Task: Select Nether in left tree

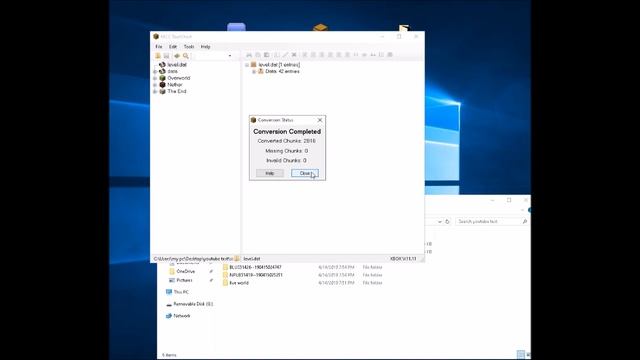Action: click(175, 84)
